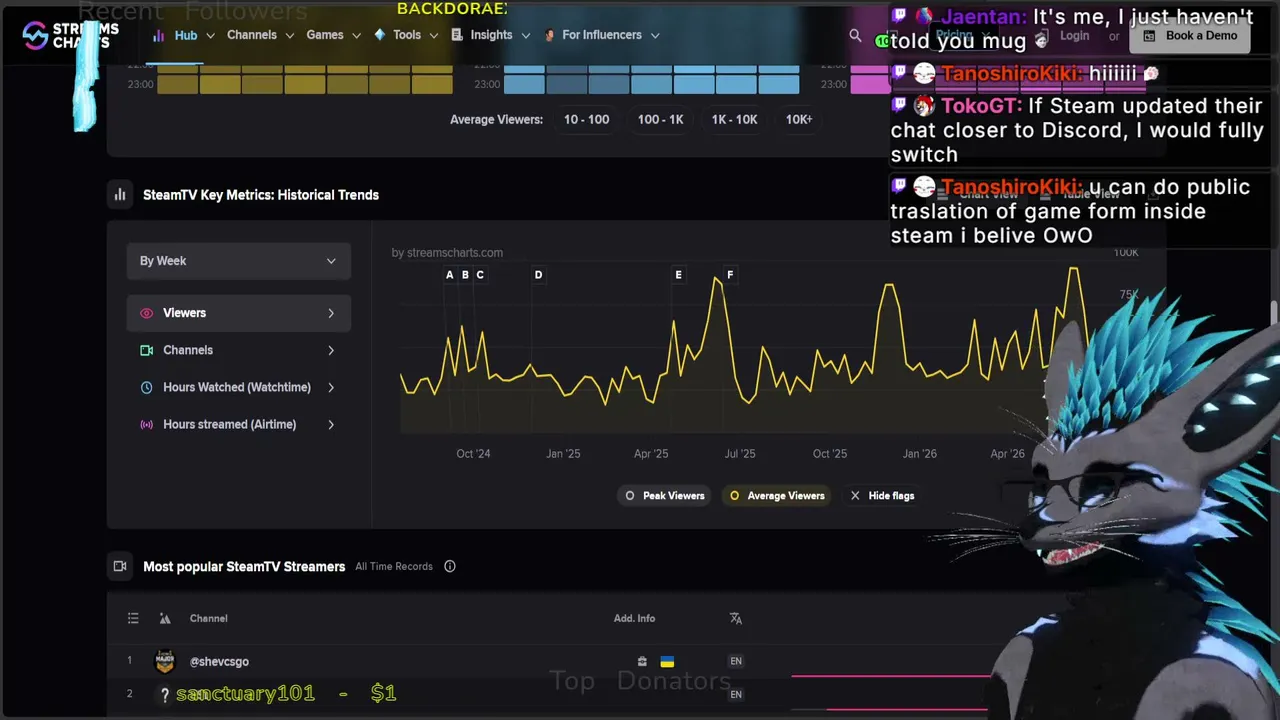Expand the Games navigation dropdown

(x=333, y=35)
